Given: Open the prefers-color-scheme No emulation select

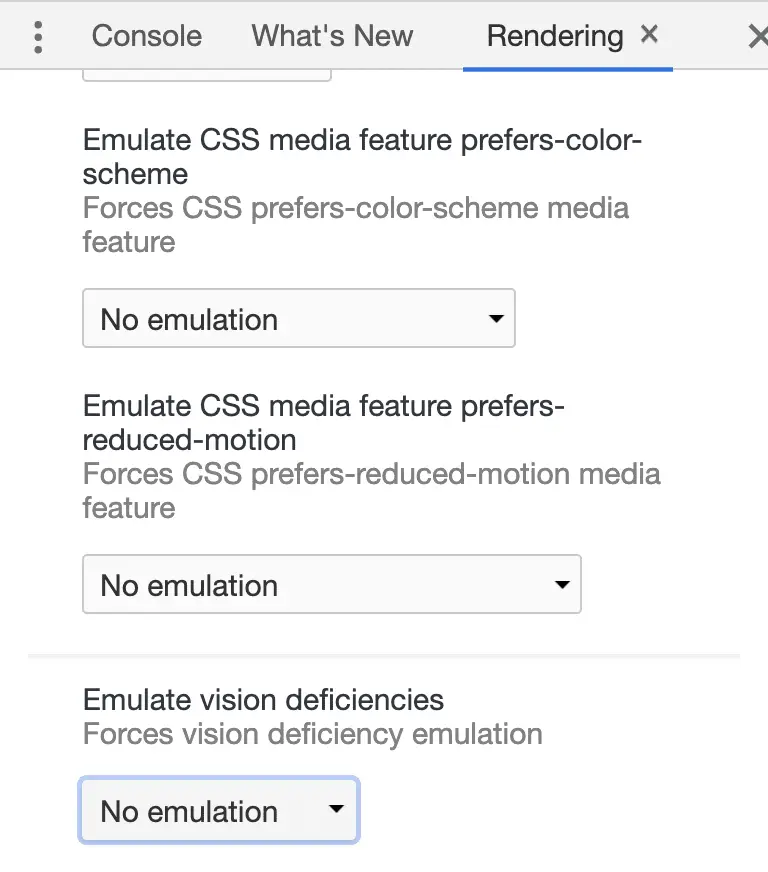Looking at the screenshot, I should (299, 318).
